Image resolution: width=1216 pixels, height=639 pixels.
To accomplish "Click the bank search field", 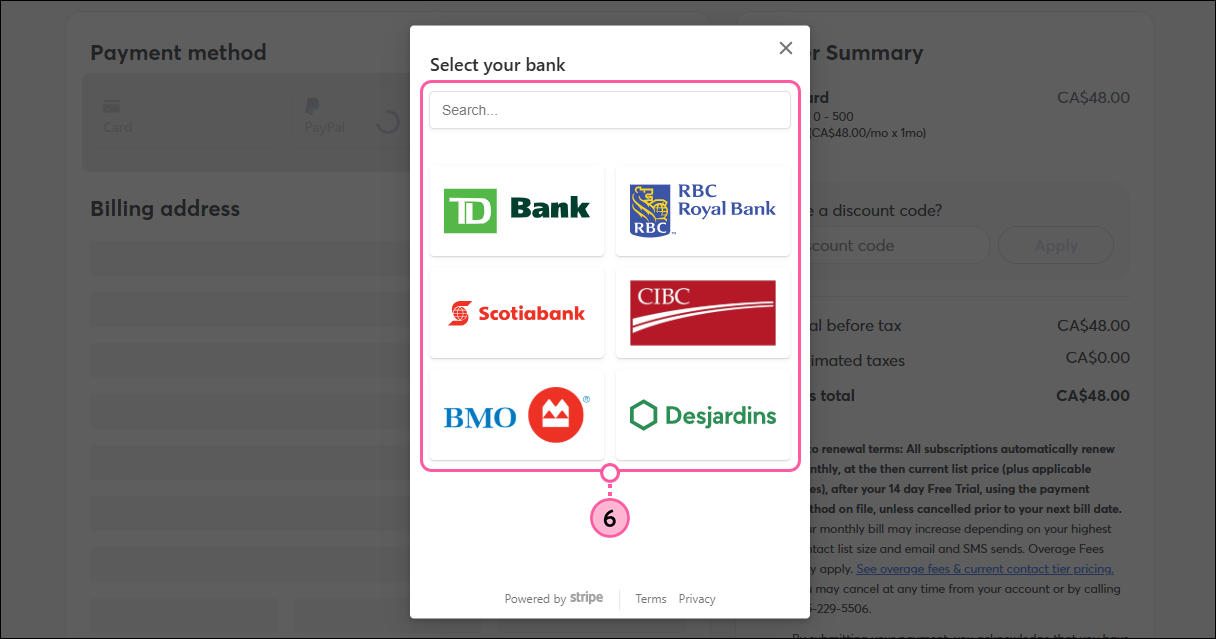I will [x=609, y=109].
